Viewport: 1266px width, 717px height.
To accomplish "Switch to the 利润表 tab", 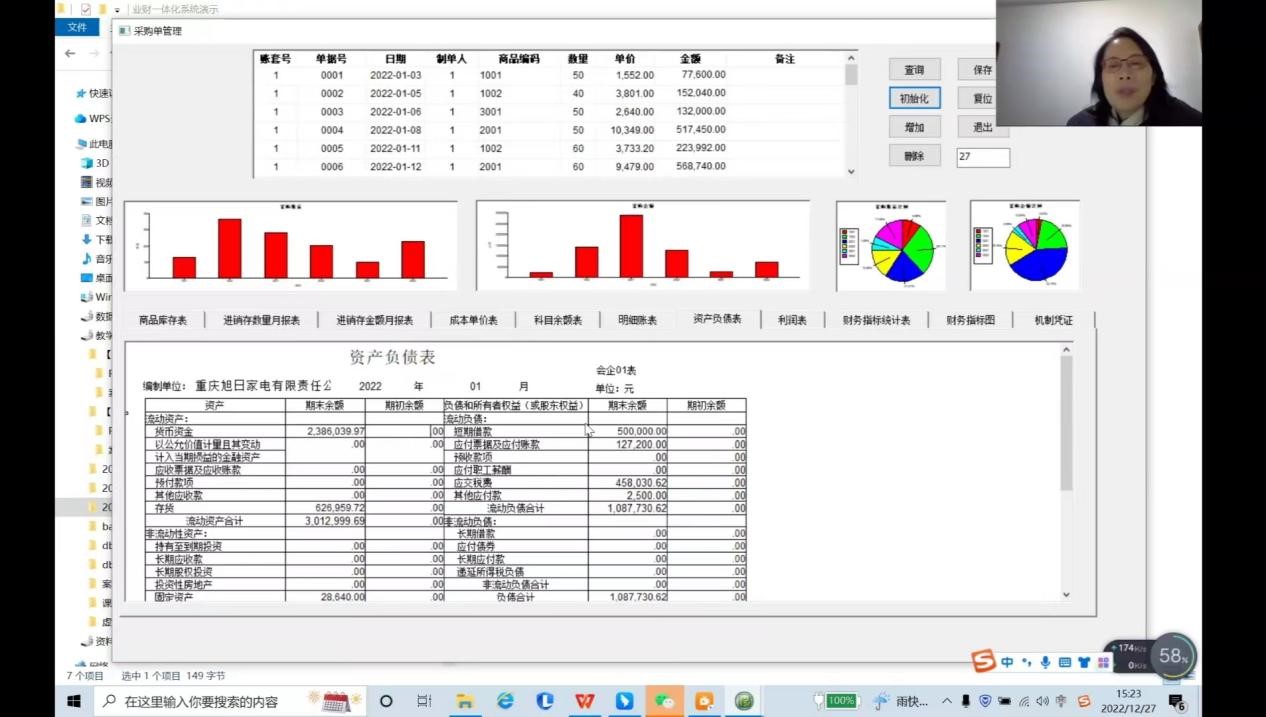I will [792, 320].
